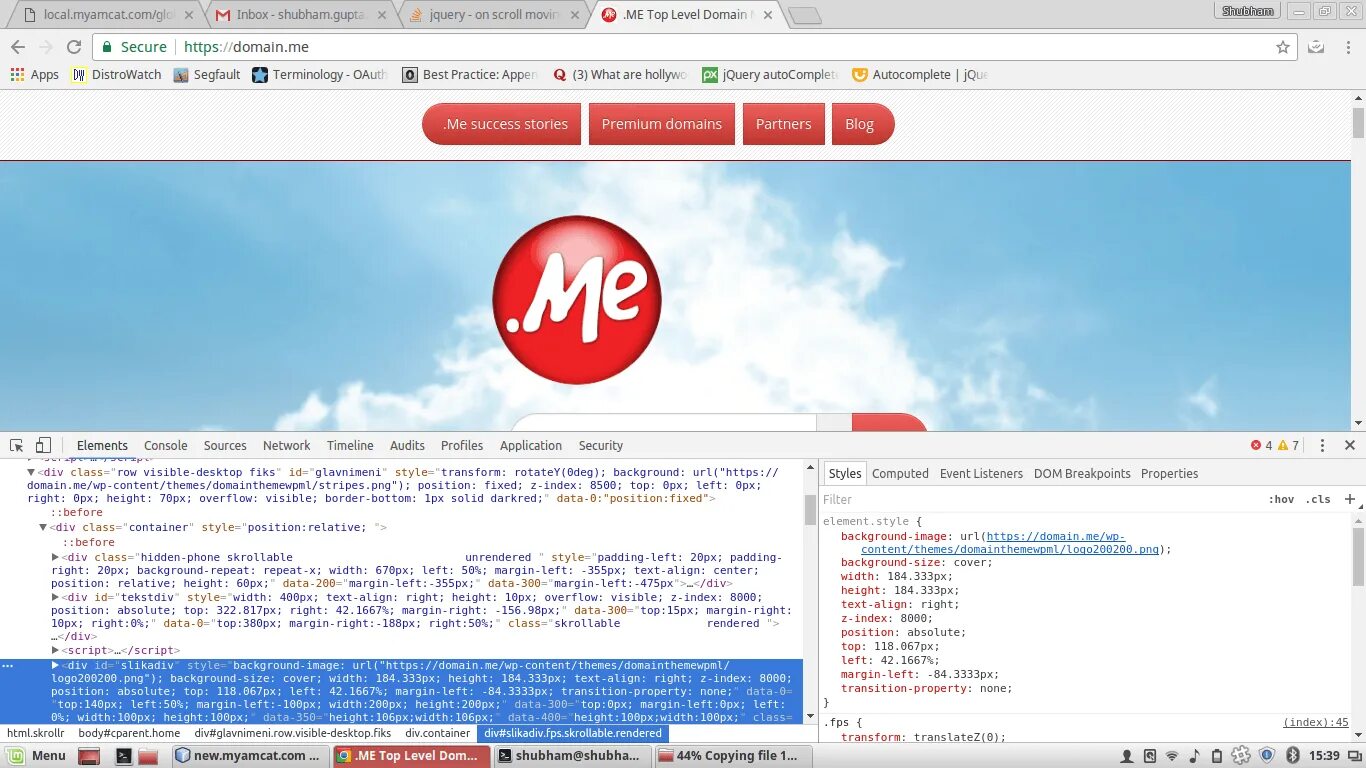
Task: Open a new browser tab
Action: point(804,15)
